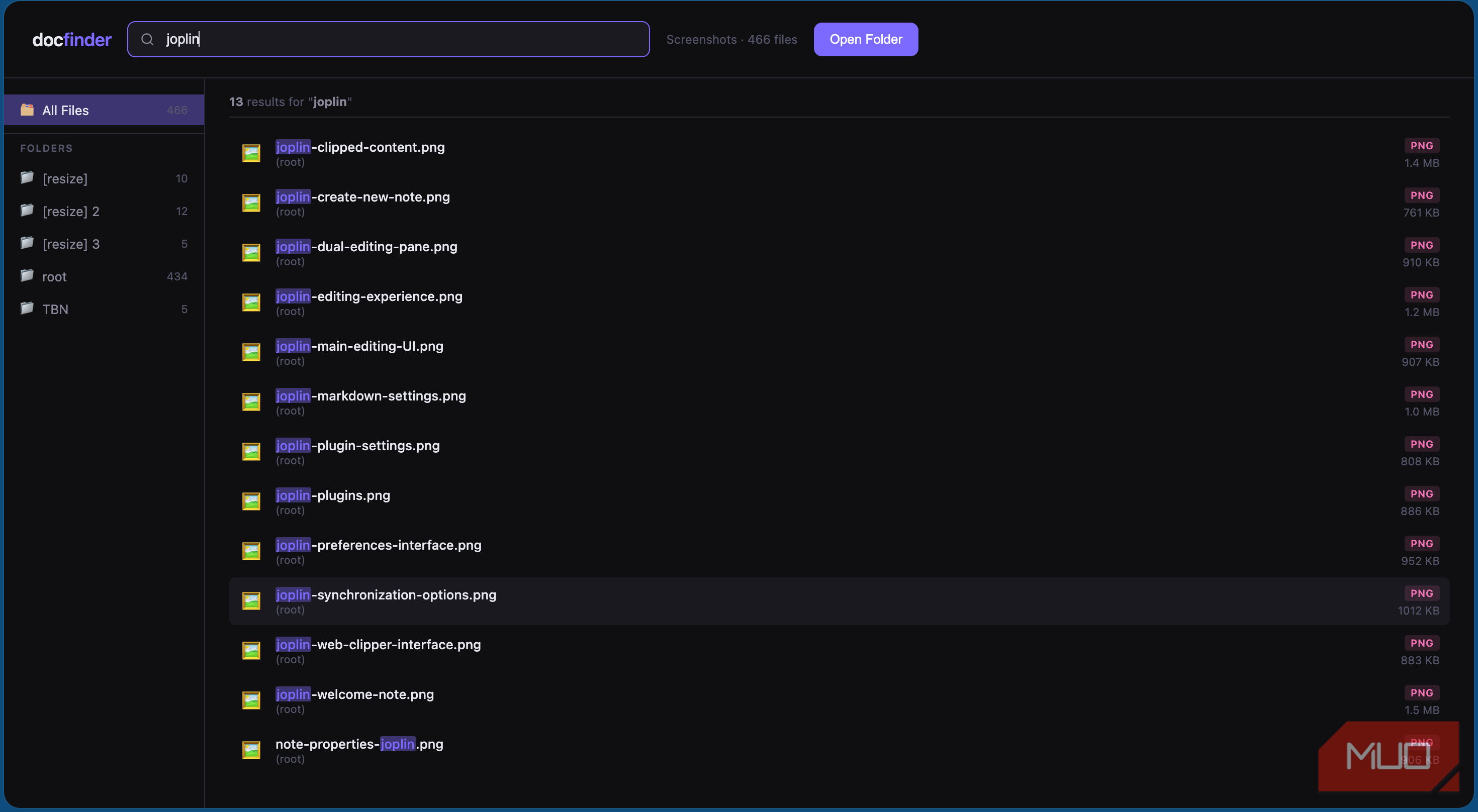The width and height of the screenshot is (1478, 812).
Task: Click the image icon for joplin-create-new-note.png
Action: point(251,203)
